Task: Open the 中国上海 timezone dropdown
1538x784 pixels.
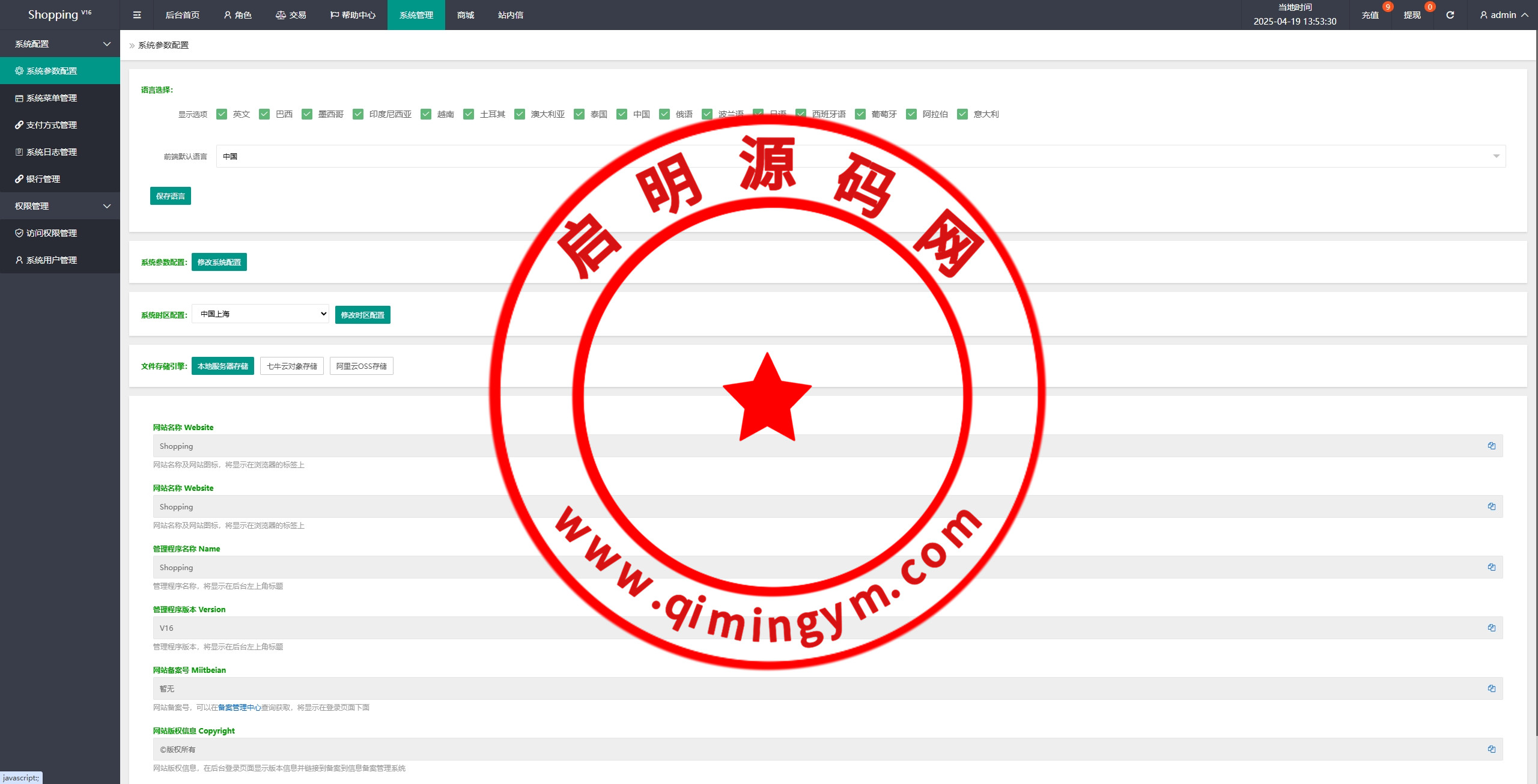Action: click(x=260, y=314)
